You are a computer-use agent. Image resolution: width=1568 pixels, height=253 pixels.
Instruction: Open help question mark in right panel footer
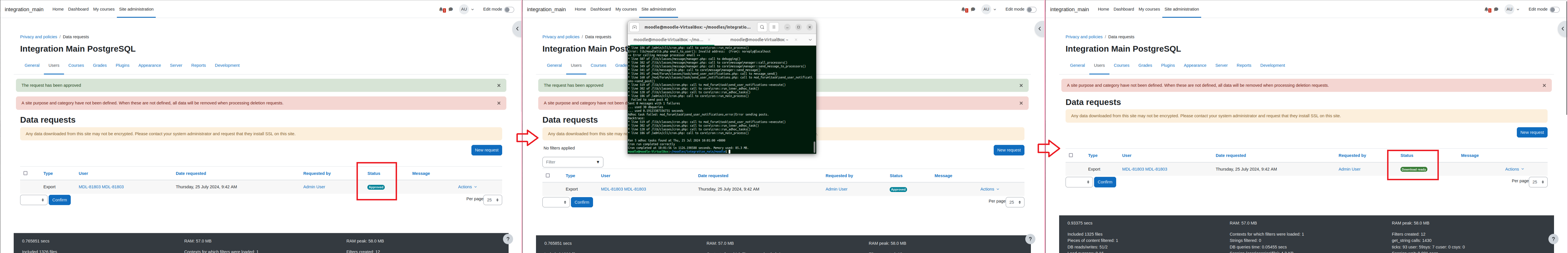(x=1553, y=239)
